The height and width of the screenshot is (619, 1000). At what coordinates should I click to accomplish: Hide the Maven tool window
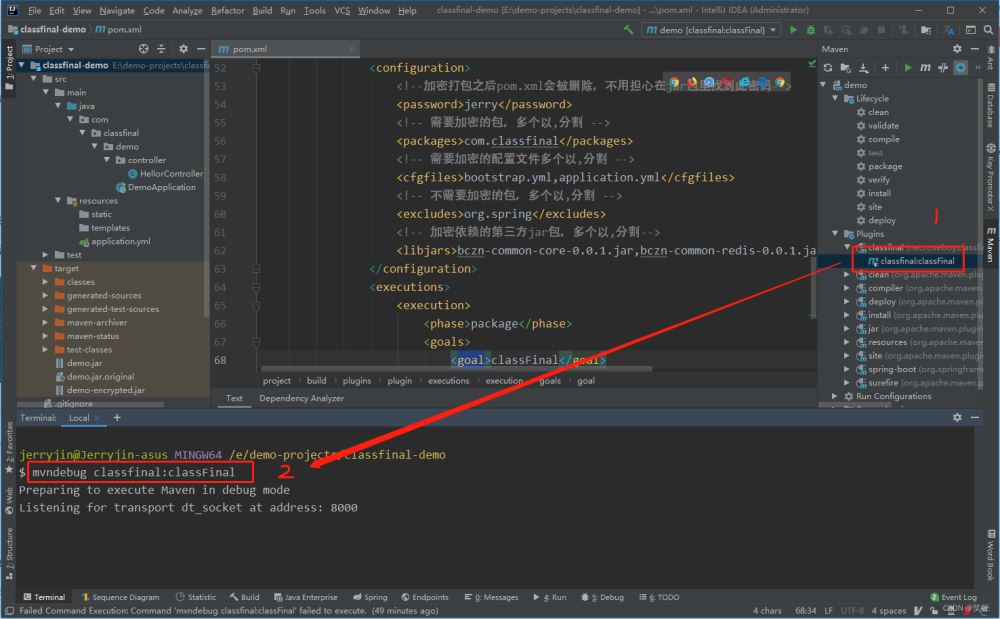click(975, 49)
